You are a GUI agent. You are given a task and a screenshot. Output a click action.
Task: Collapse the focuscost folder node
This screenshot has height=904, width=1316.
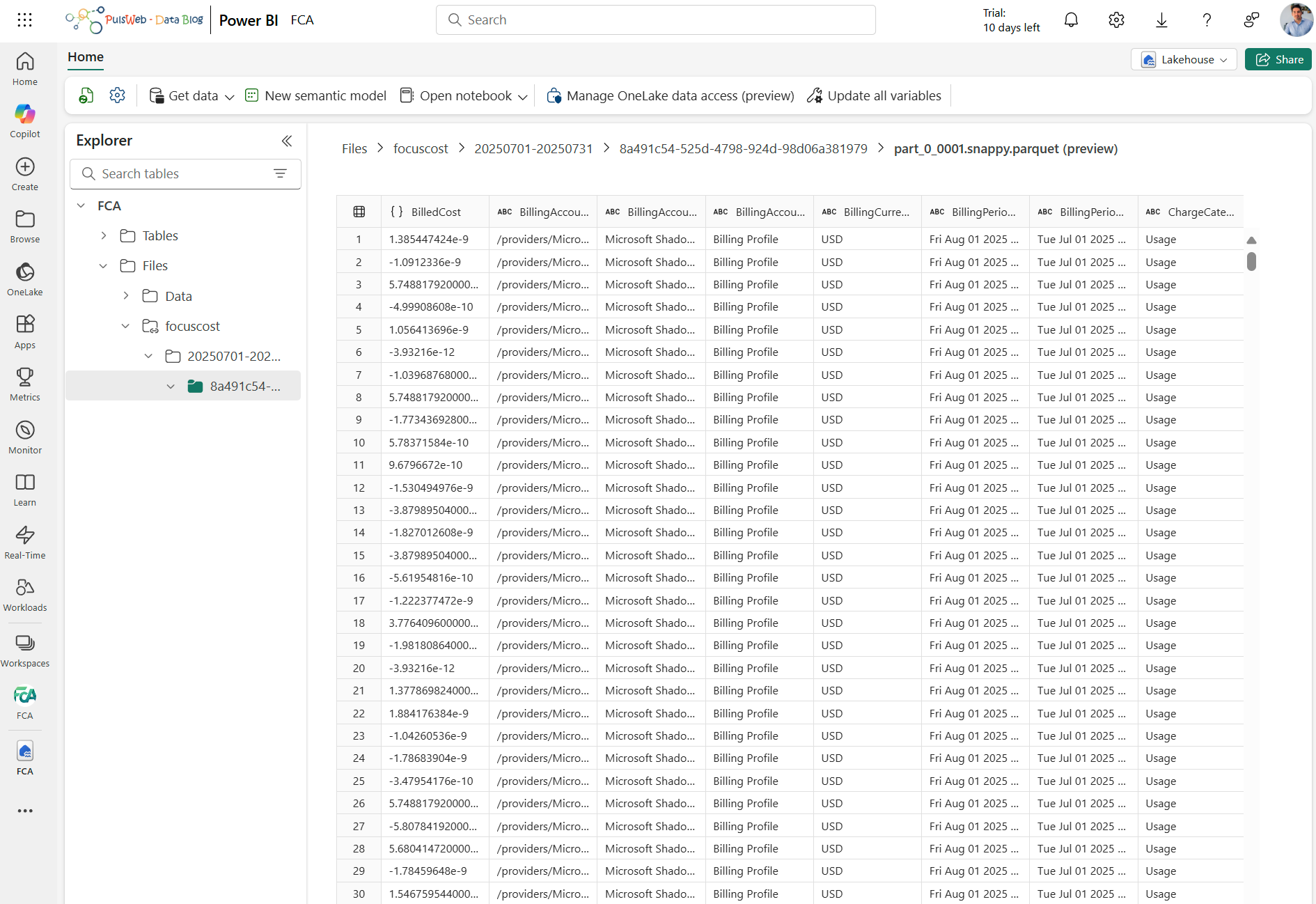click(126, 326)
